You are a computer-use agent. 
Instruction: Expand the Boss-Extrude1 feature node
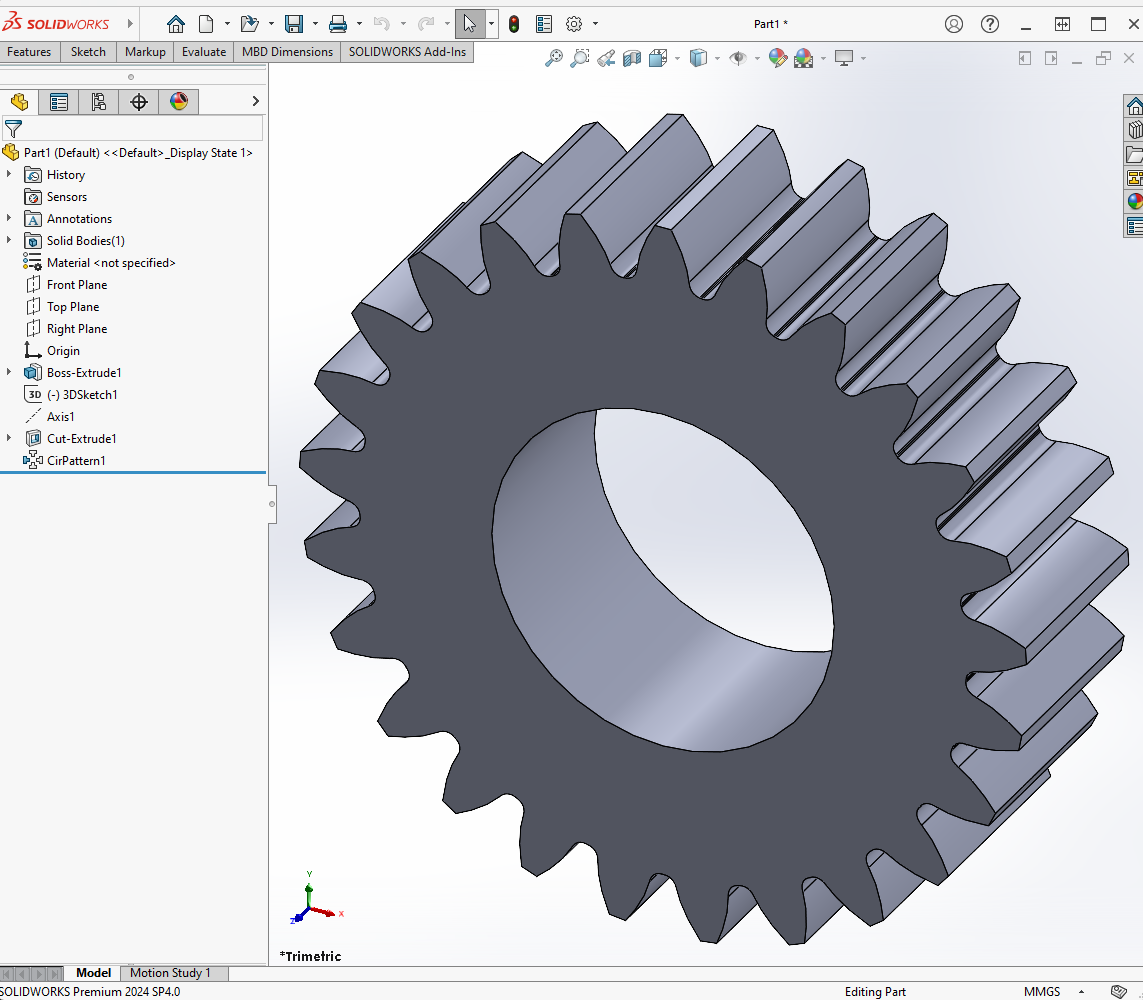coord(9,373)
